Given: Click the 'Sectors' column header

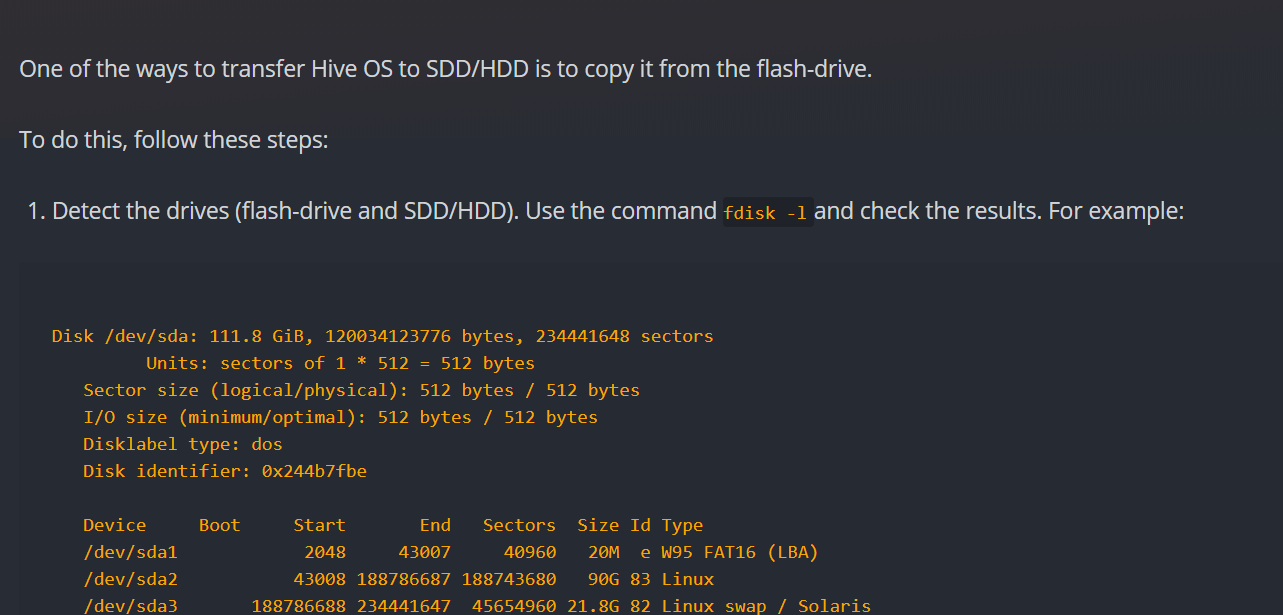Looking at the screenshot, I should click(x=519, y=525).
